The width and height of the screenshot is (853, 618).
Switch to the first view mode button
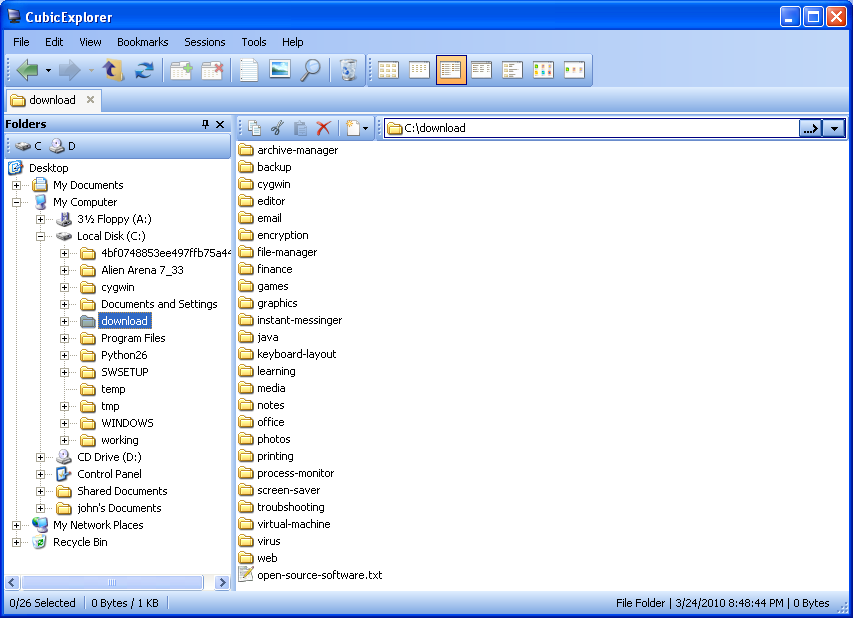coord(389,70)
